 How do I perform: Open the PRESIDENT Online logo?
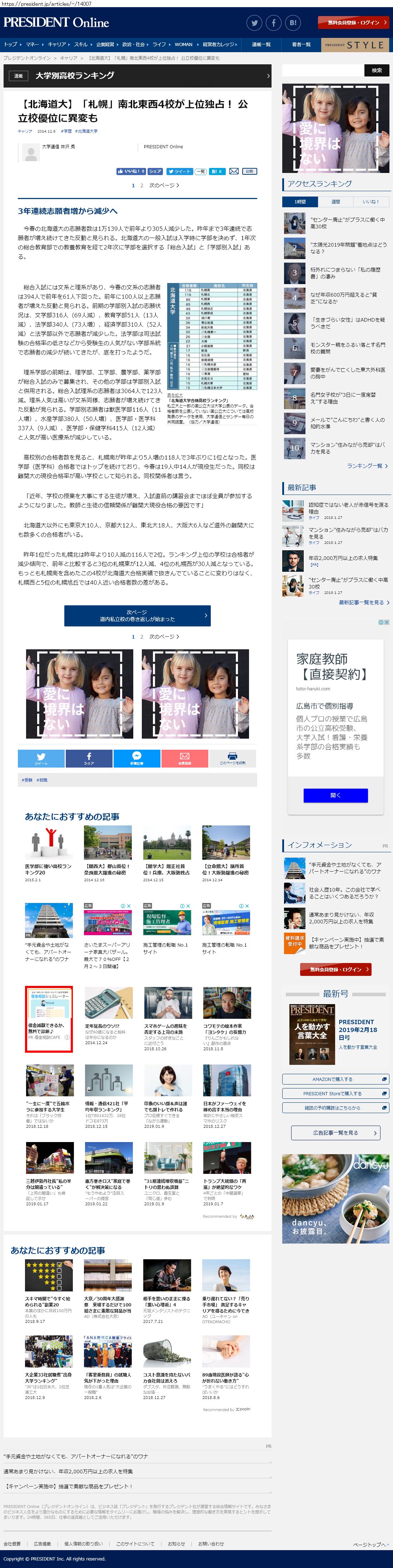coord(56,23)
